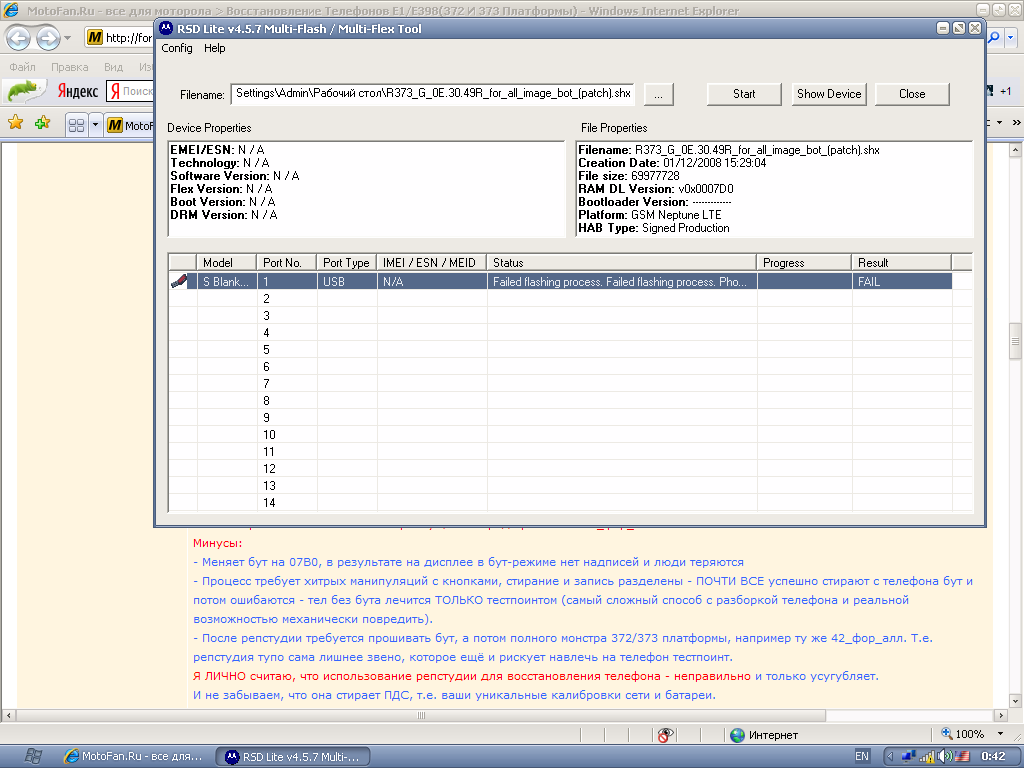Viewport: 1024px width, 768px height.
Task: Click the green chameleon toolbar icon
Action: tap(26, 91)
